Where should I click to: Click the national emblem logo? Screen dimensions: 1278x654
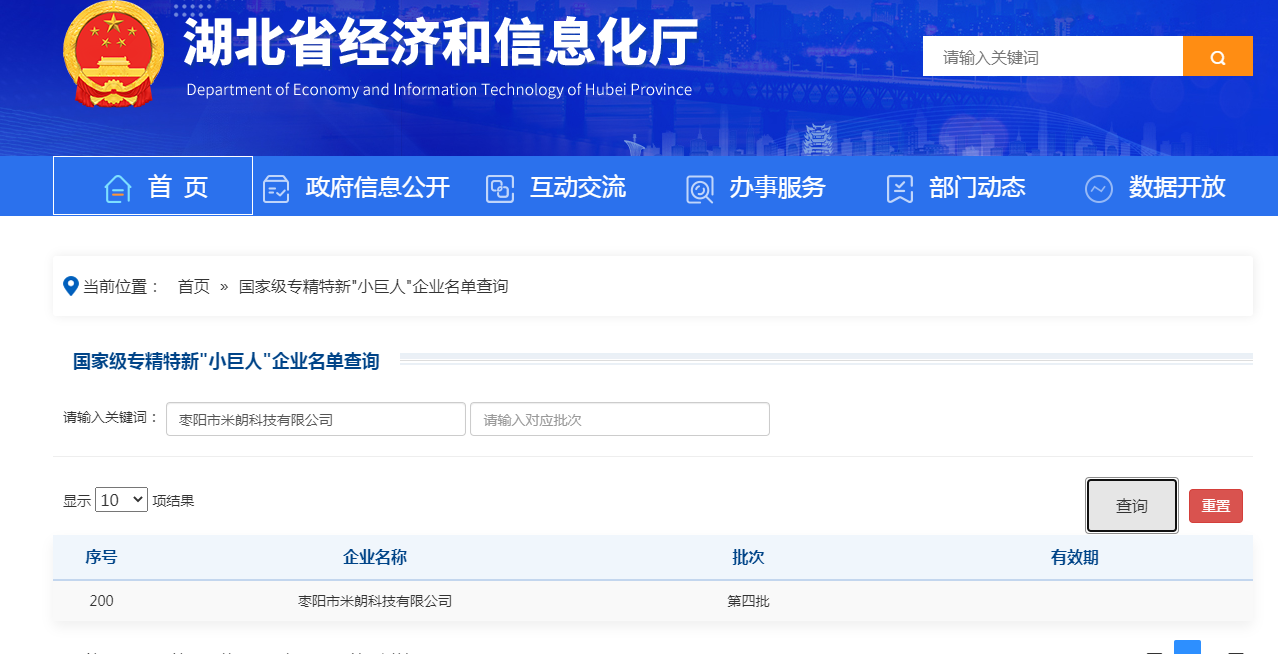point(112,56)
